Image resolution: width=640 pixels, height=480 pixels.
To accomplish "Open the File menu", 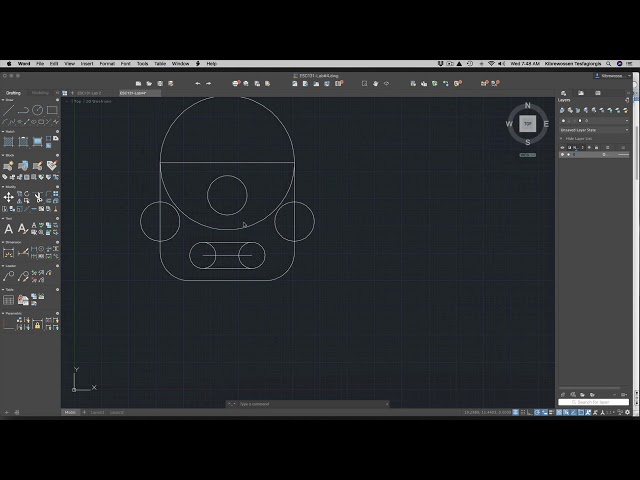I will pos(40,64).
